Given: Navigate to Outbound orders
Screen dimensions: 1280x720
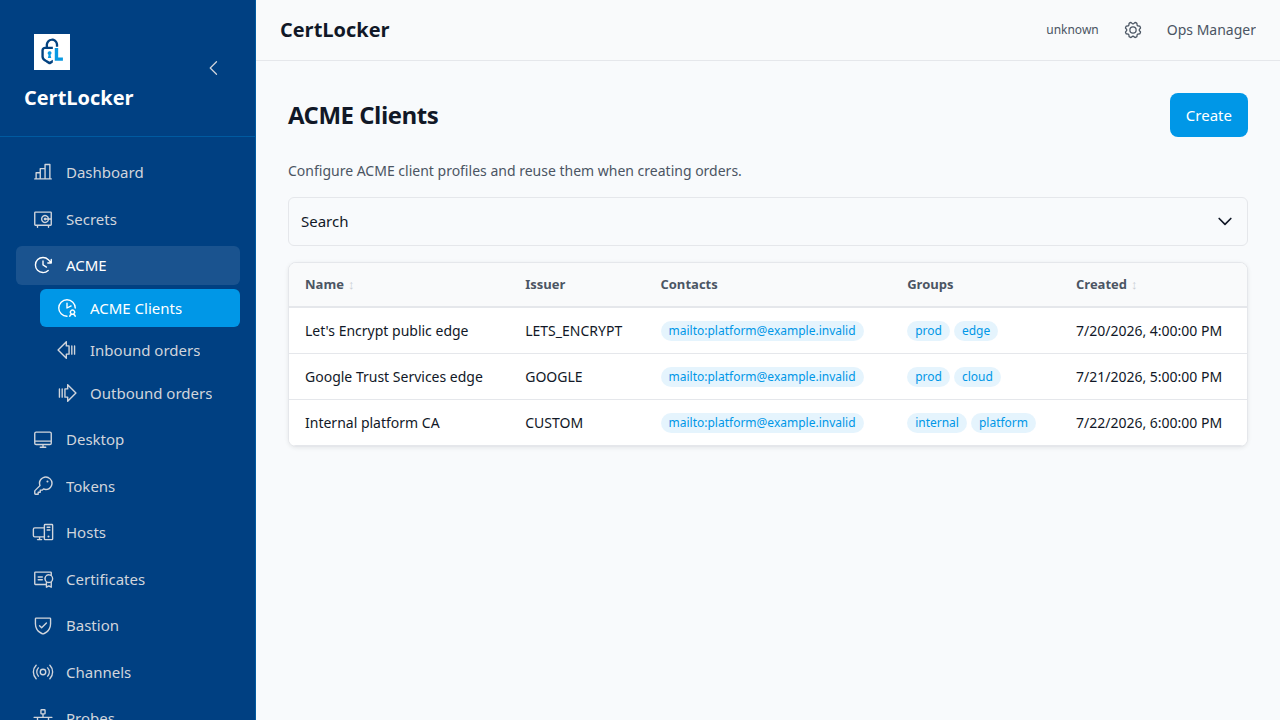Looking at the screenshot, I should tap(140, 393).
